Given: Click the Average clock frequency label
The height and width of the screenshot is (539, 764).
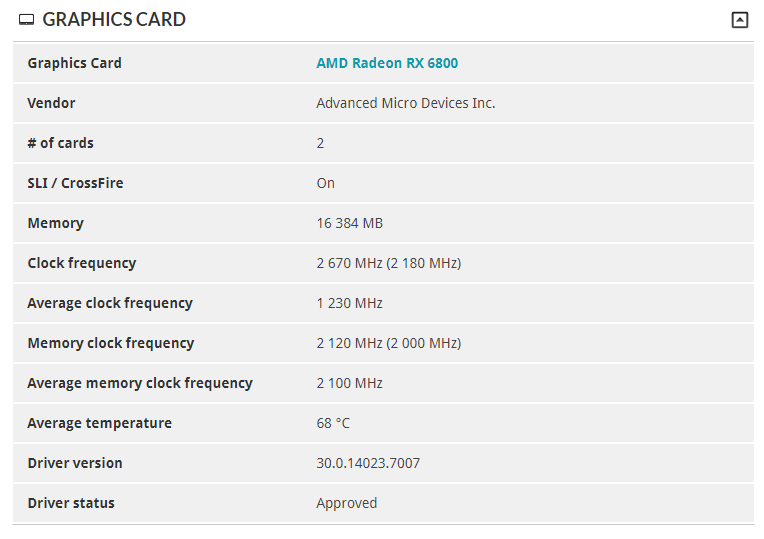Looking at the screenshot, I should (x=109, y=303).
